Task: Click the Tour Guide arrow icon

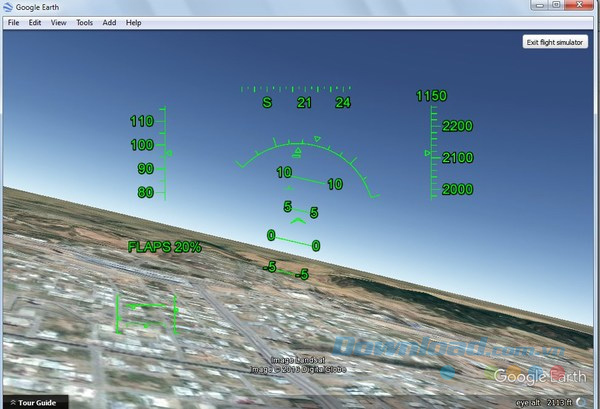Action: (x=10, y=402)
